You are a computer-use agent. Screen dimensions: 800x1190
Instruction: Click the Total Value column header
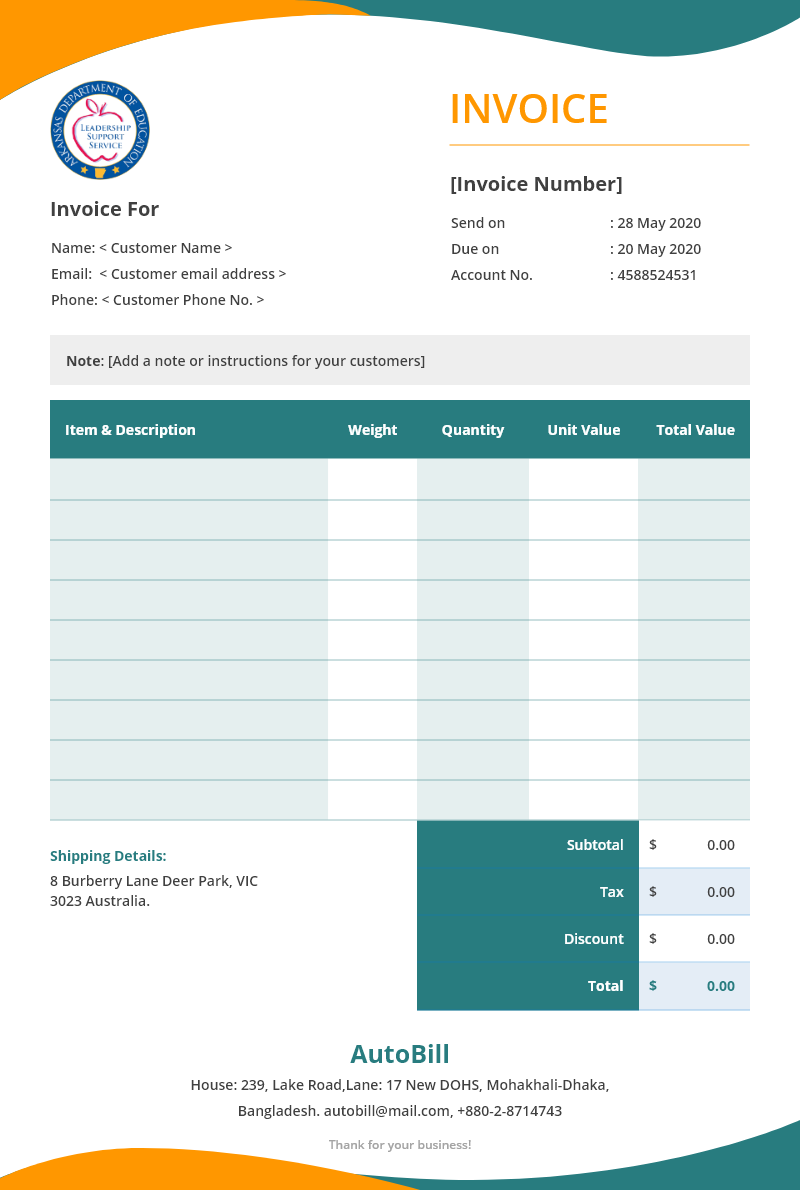click(x=695, y=430)
